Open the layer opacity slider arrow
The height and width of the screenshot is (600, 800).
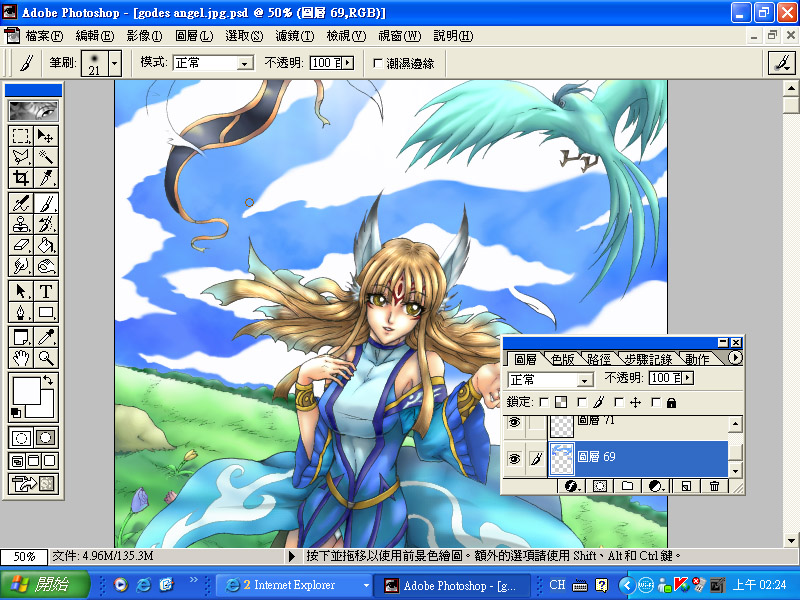coord(688,378)
